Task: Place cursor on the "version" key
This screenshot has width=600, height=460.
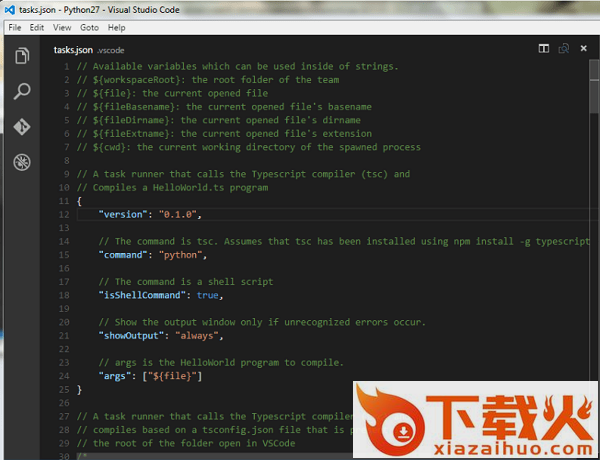Action: [x=122, y=214]
